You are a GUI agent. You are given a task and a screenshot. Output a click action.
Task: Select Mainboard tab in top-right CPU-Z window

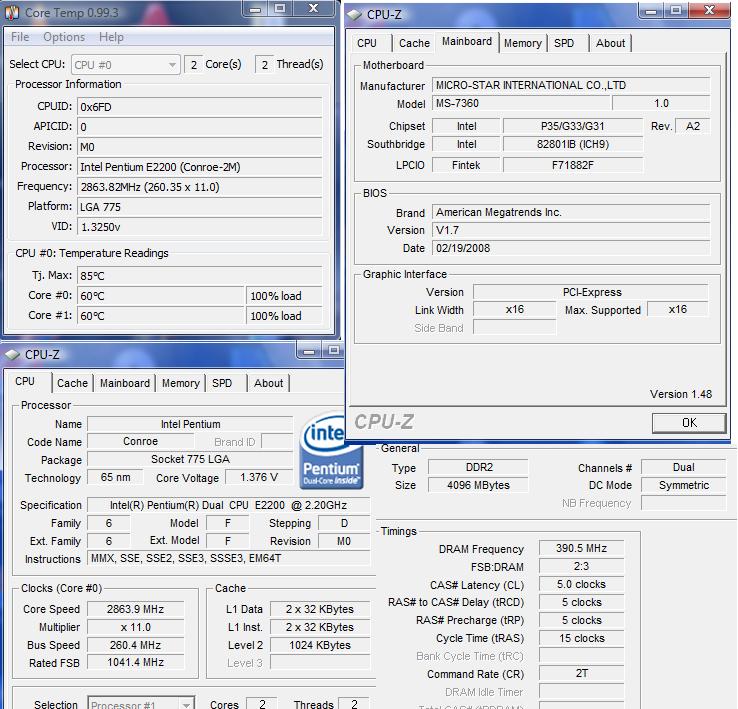(x=466, y=42)
